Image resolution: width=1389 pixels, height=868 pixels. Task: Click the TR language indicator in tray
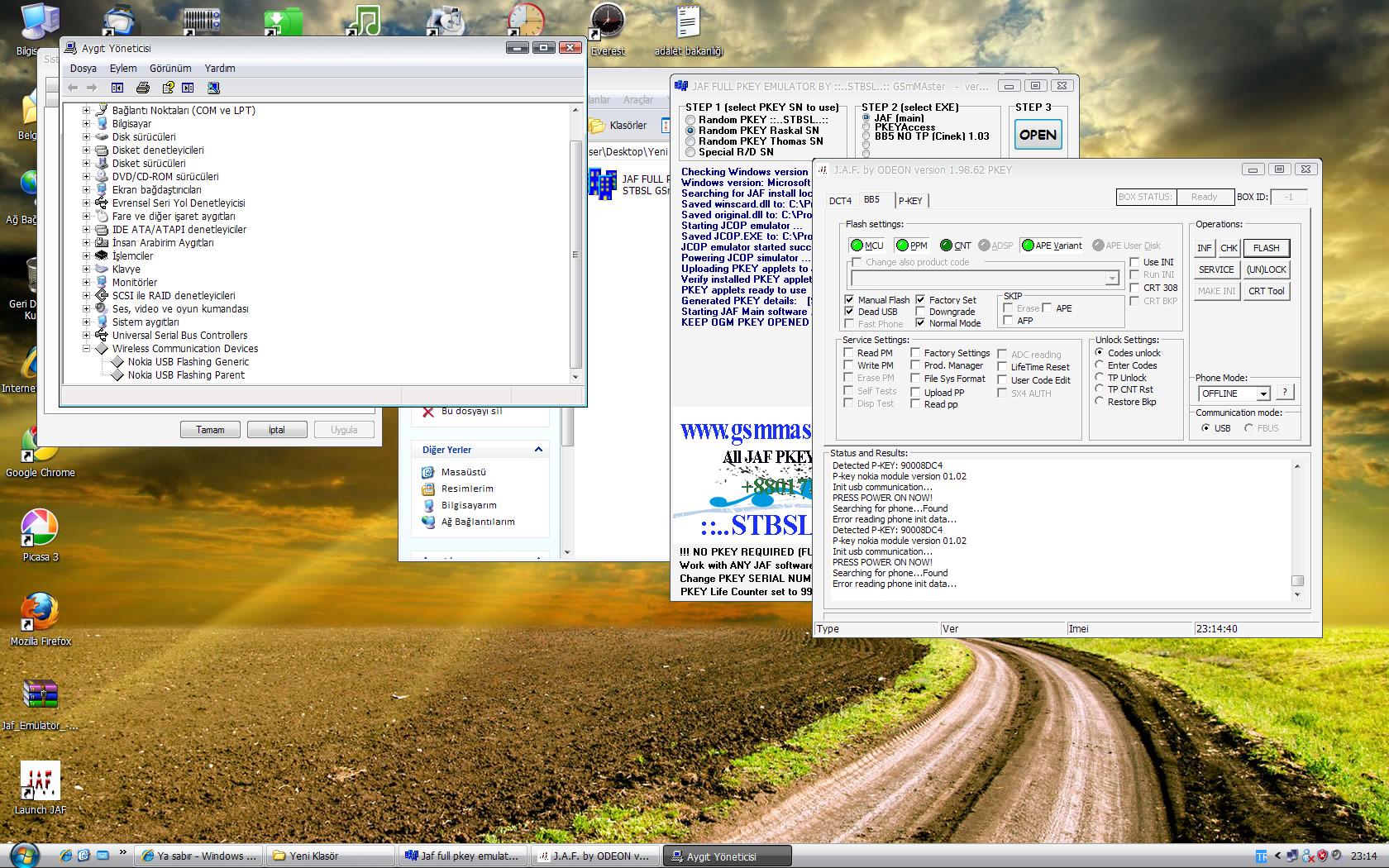[1261, 856]
